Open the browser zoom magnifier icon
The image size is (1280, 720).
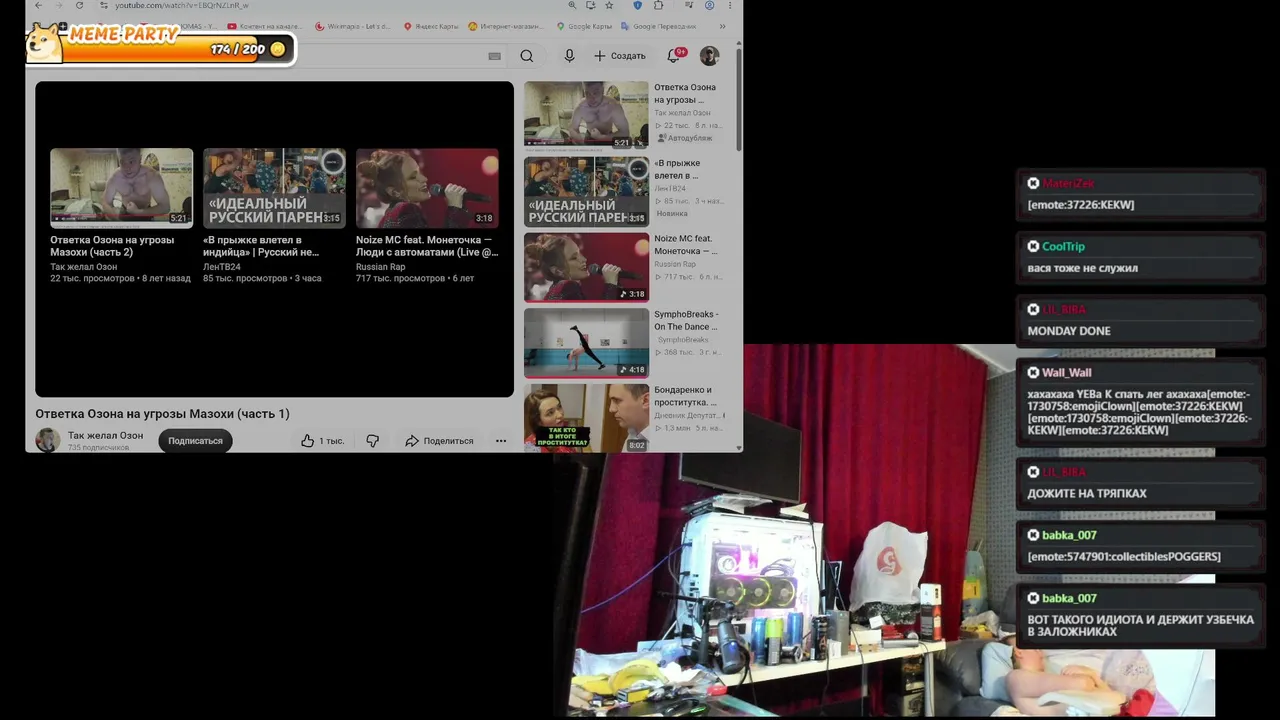pos(572,5)
